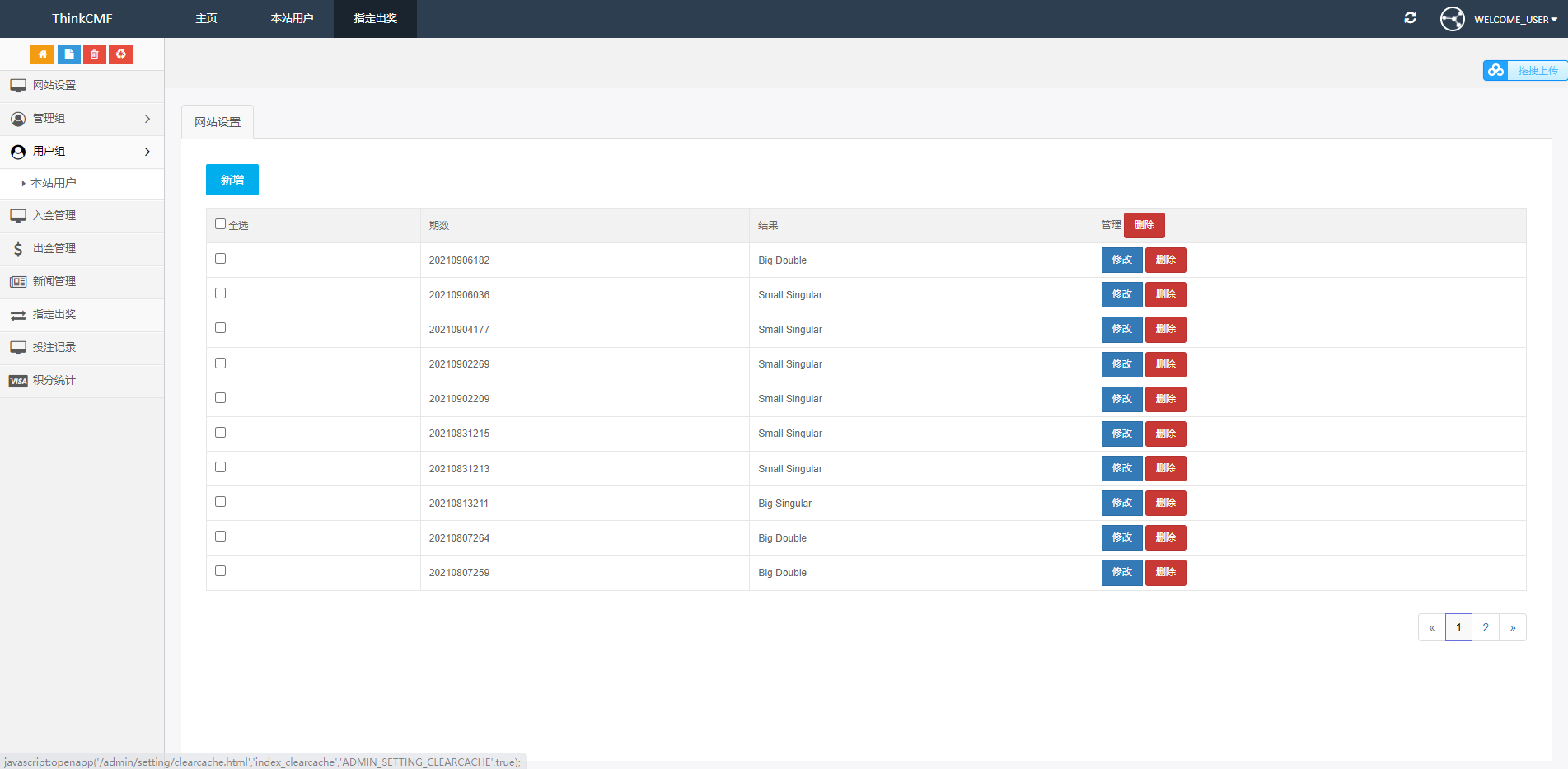The width and height of the screenshot is (1568, 769).
Task: Click the red recycle clear-cache icon
Action: [x=121, y=54]
